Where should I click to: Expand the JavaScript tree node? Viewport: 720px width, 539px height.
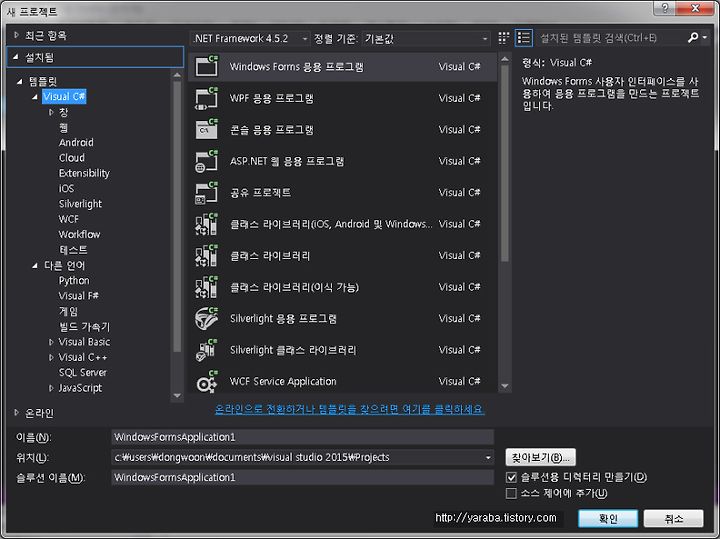point(51,388)
